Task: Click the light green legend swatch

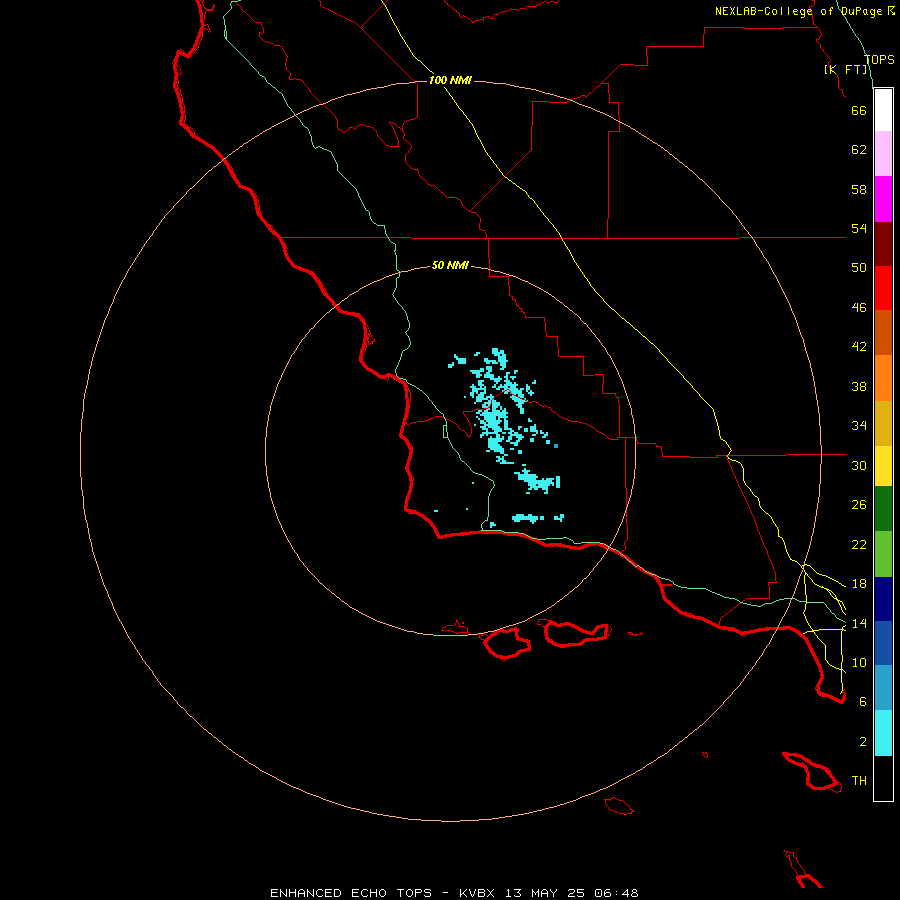Action: pos(883,554)
